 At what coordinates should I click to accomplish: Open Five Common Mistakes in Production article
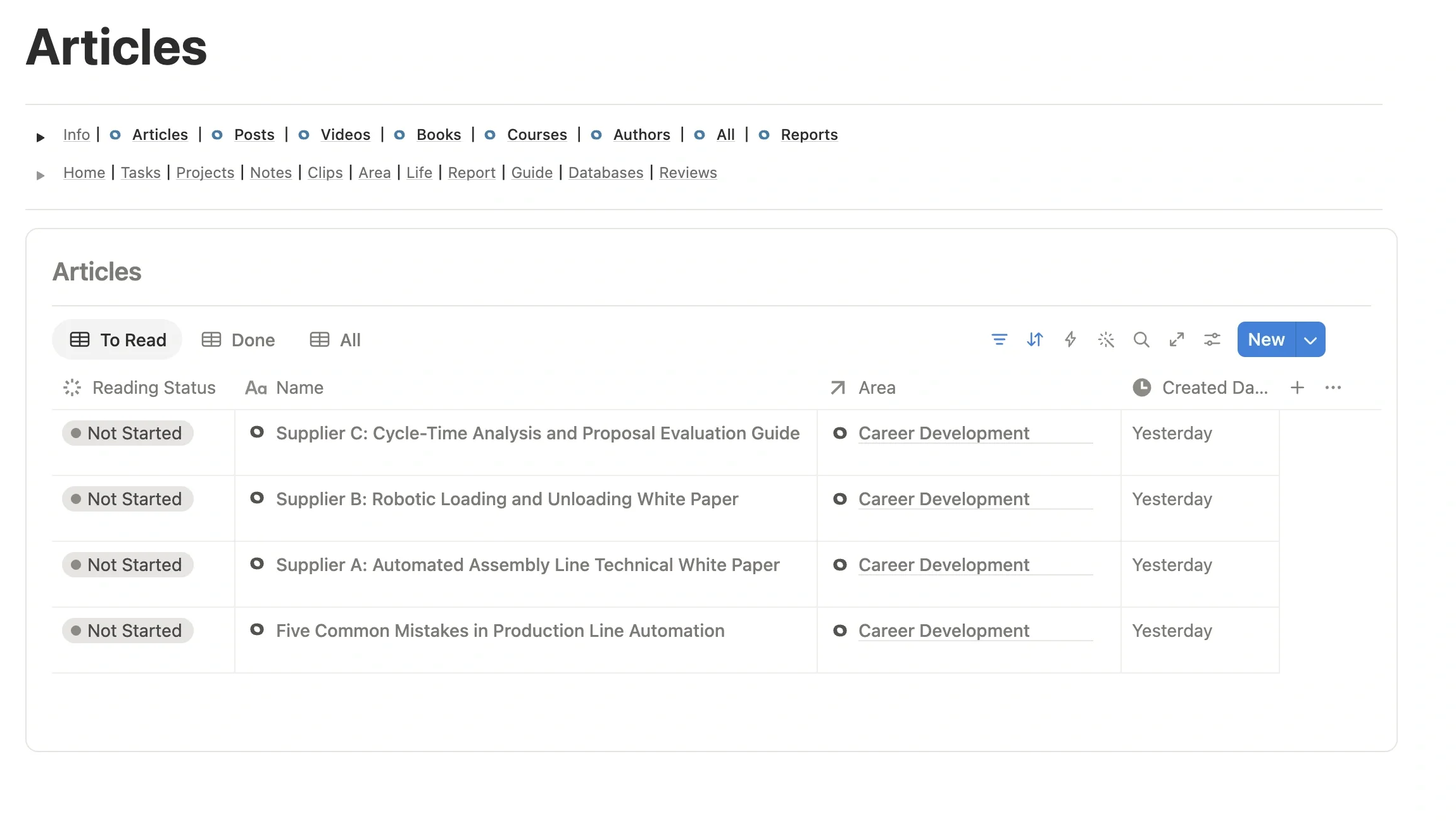tap(500, 631)
